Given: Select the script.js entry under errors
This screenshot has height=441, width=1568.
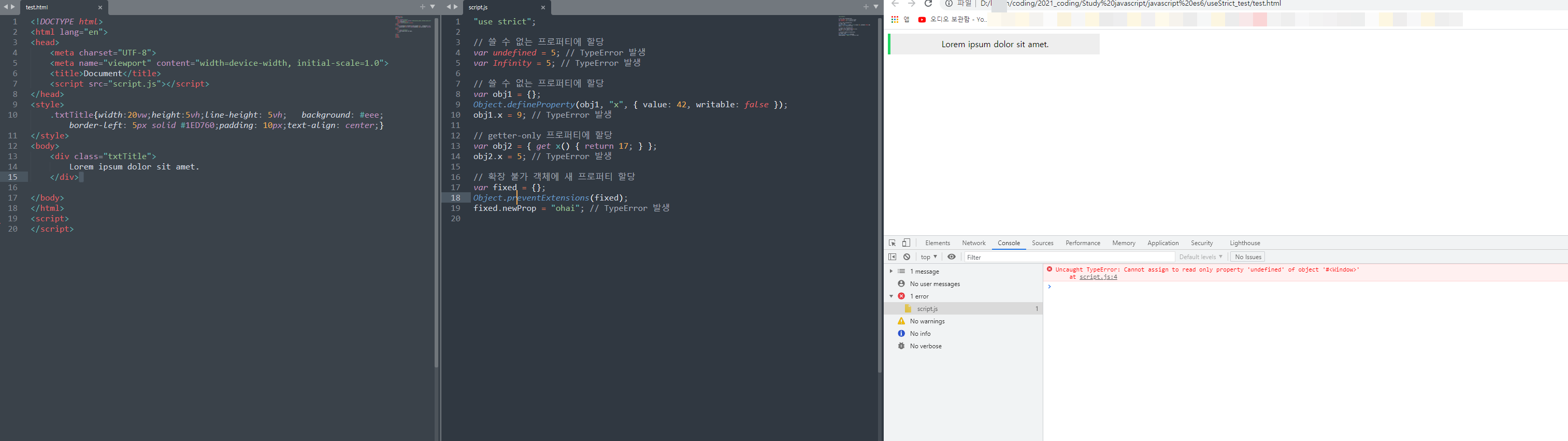Looking at the screenshot, I should [x=963, y=309].
